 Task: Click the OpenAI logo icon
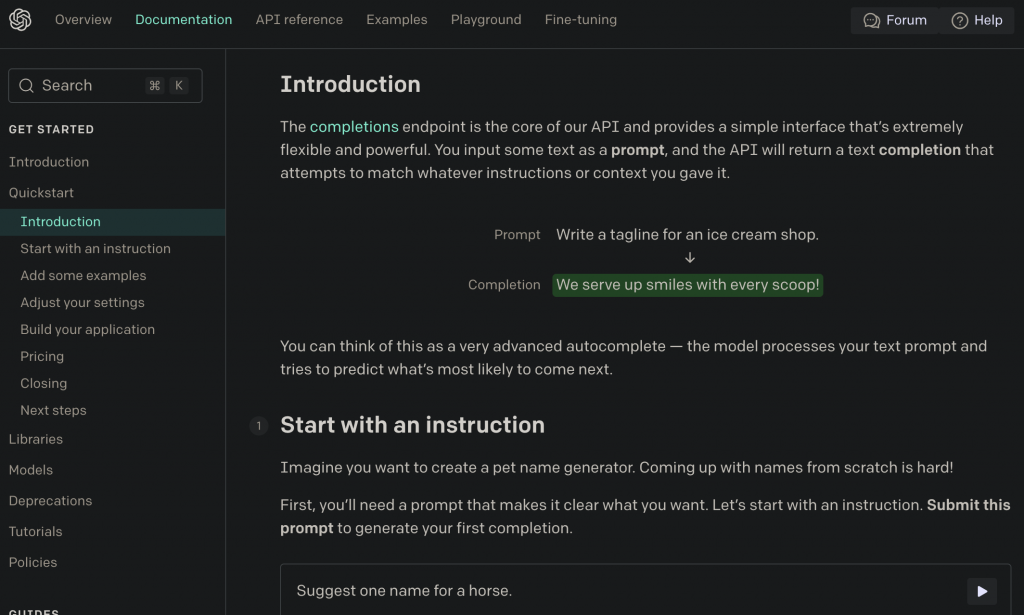20,20
